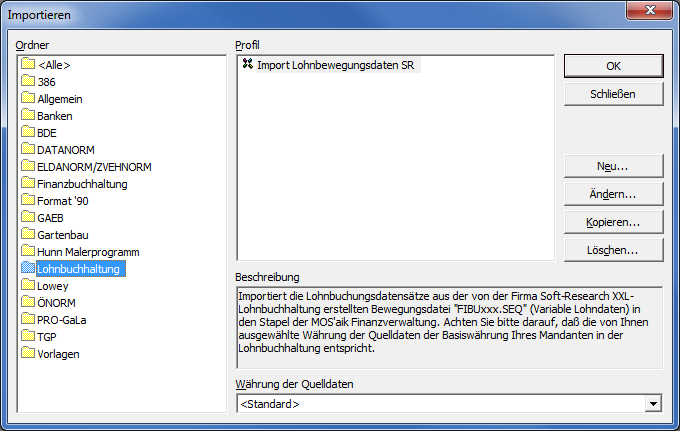Click the TGP folder icon
This screenshot has width=680, height=431.
[x=28, y=336]
